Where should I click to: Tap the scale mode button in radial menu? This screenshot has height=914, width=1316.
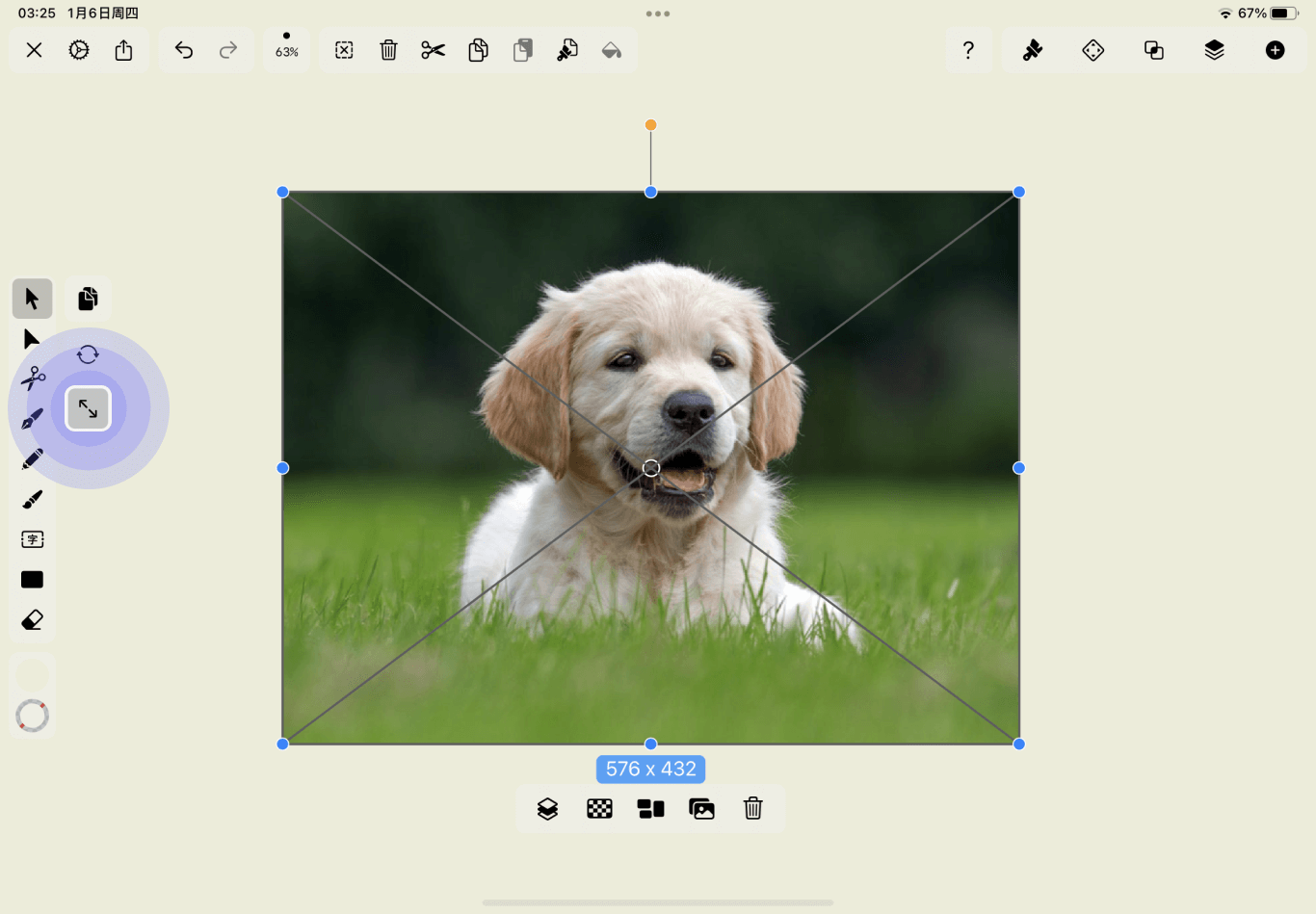[88, 408]
